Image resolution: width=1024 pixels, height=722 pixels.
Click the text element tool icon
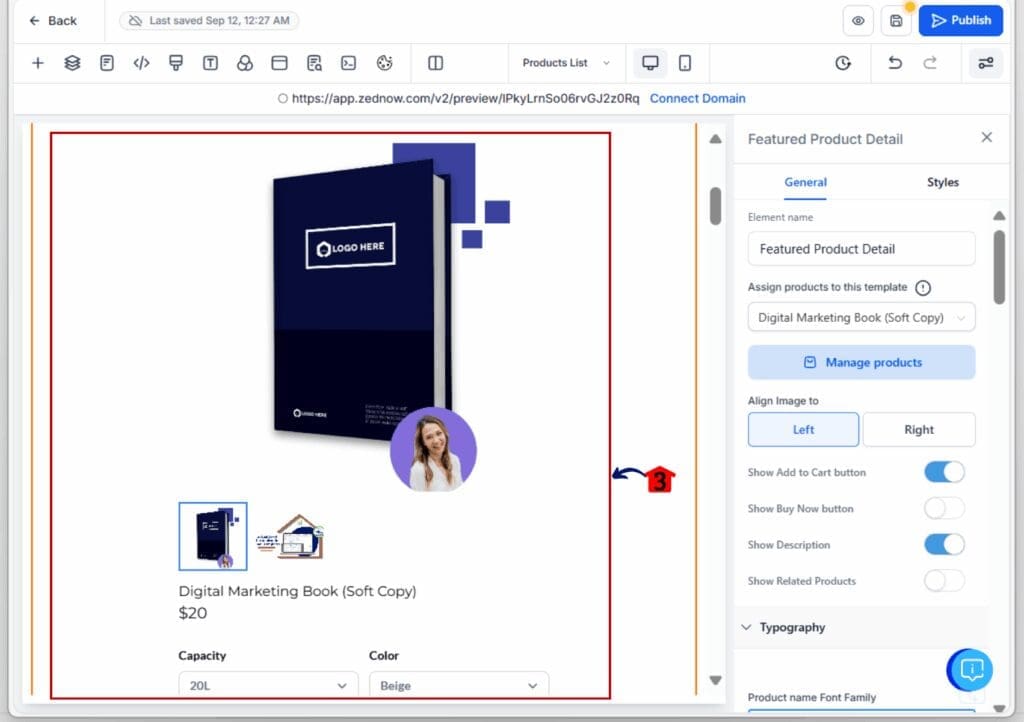[209, 62]
